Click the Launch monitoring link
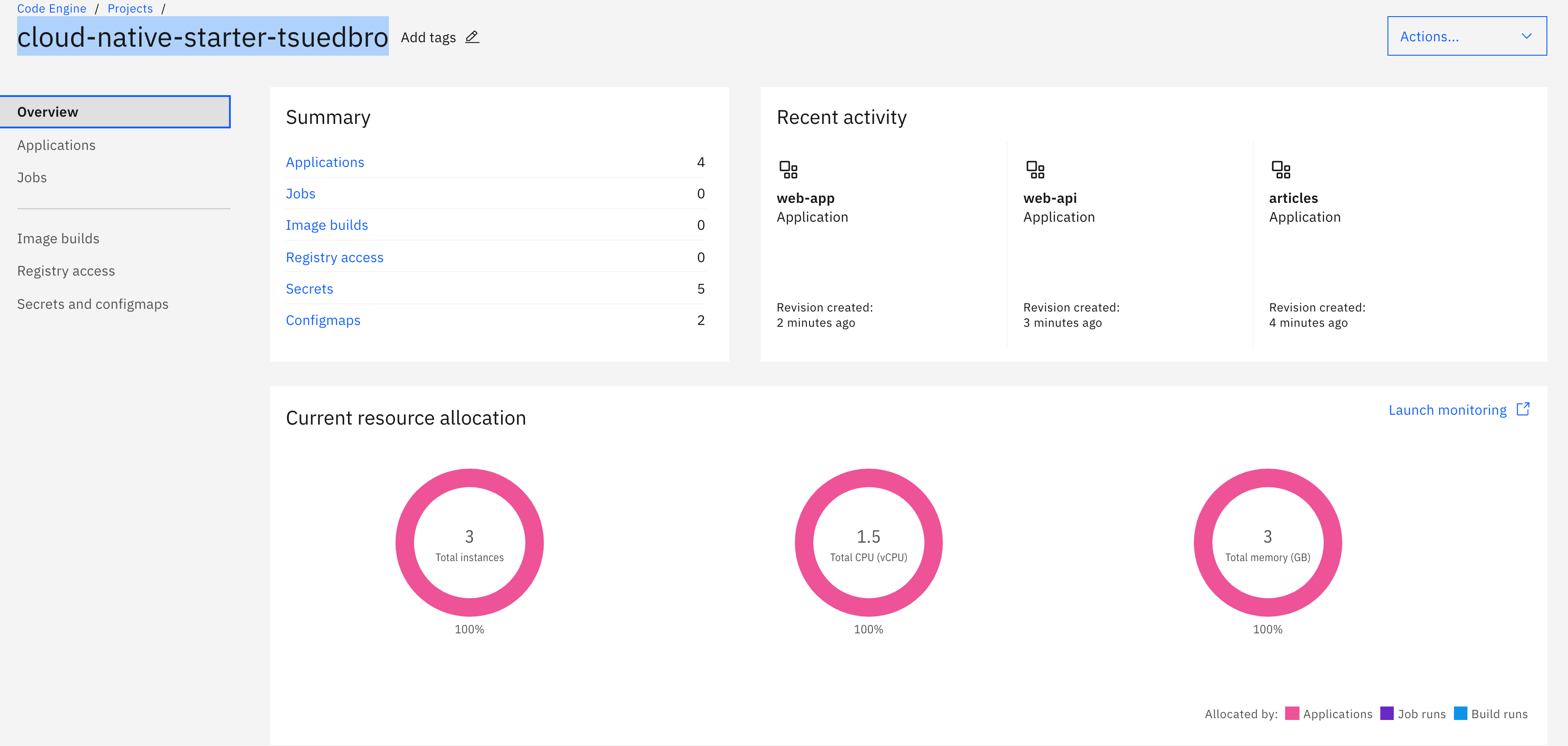The image size is (1568, 746). pos(1448,410)
